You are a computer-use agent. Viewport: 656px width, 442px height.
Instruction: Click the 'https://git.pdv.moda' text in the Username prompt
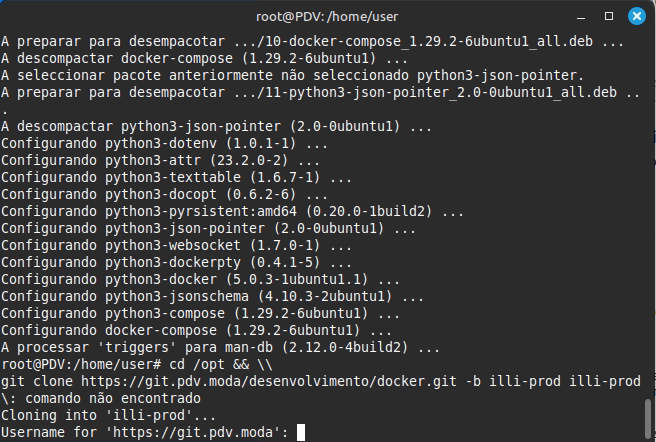(x=193, y=432)
